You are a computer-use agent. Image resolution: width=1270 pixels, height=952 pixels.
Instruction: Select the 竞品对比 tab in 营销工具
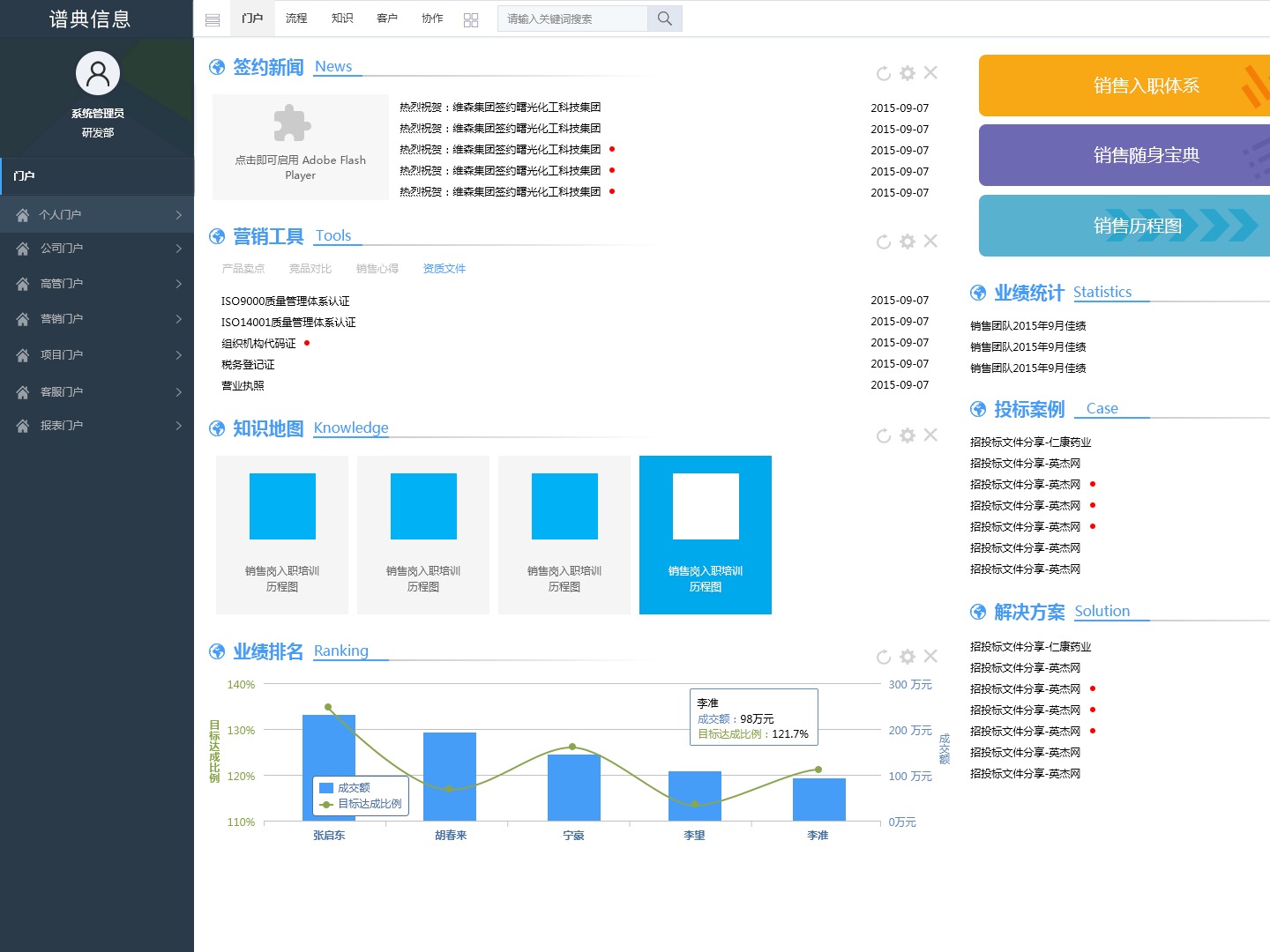pos(310,268)
